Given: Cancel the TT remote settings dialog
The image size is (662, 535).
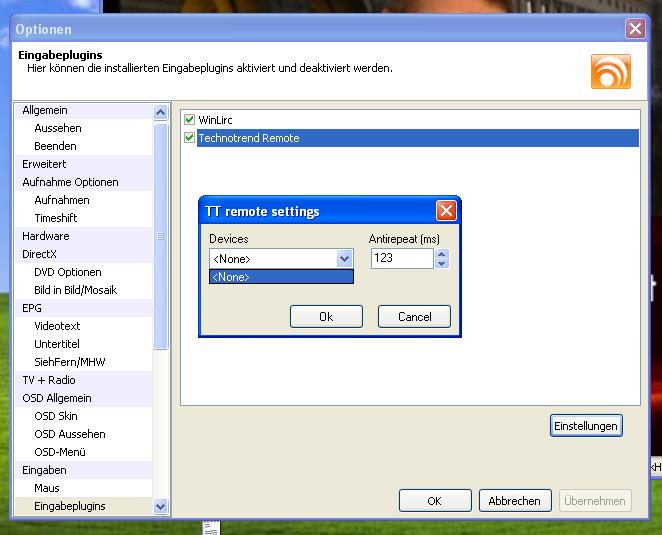Looking at the screenshot, I should click(414, 317).
